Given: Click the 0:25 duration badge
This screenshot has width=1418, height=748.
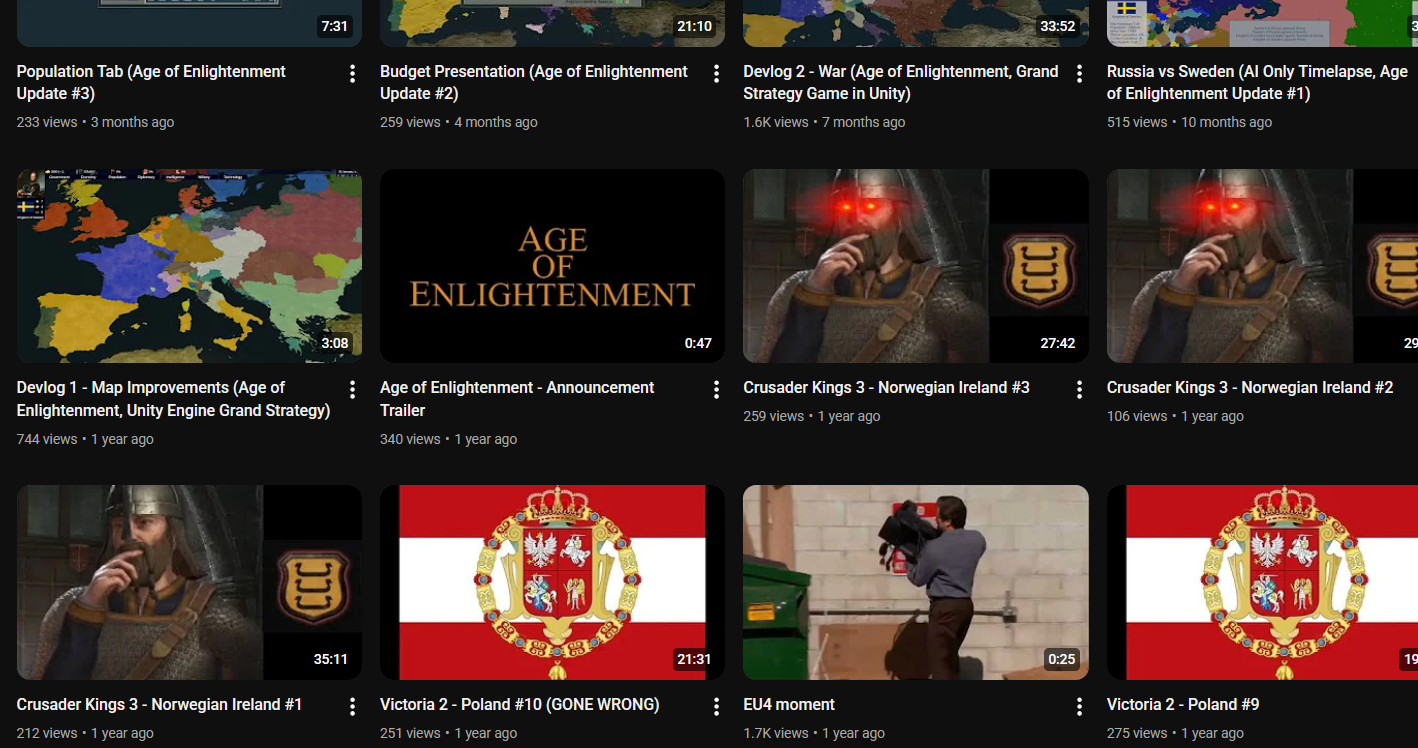Looking at the screenshot, I should click(x=1062, y=659).
